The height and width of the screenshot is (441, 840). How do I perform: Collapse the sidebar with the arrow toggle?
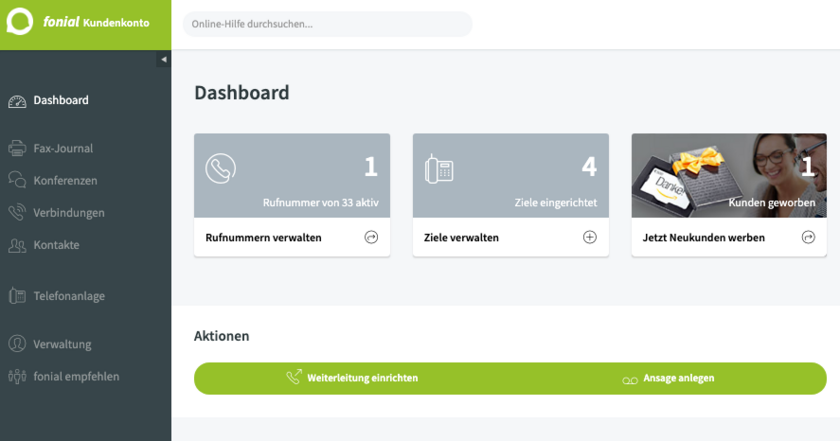[x=164, y=60]
